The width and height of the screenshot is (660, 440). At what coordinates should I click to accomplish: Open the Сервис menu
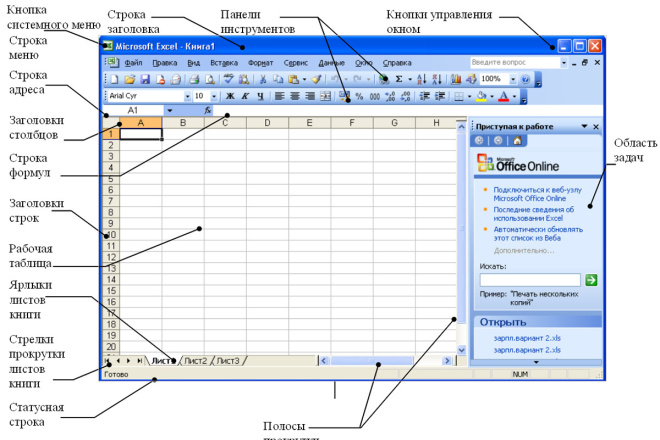point(295,63)
